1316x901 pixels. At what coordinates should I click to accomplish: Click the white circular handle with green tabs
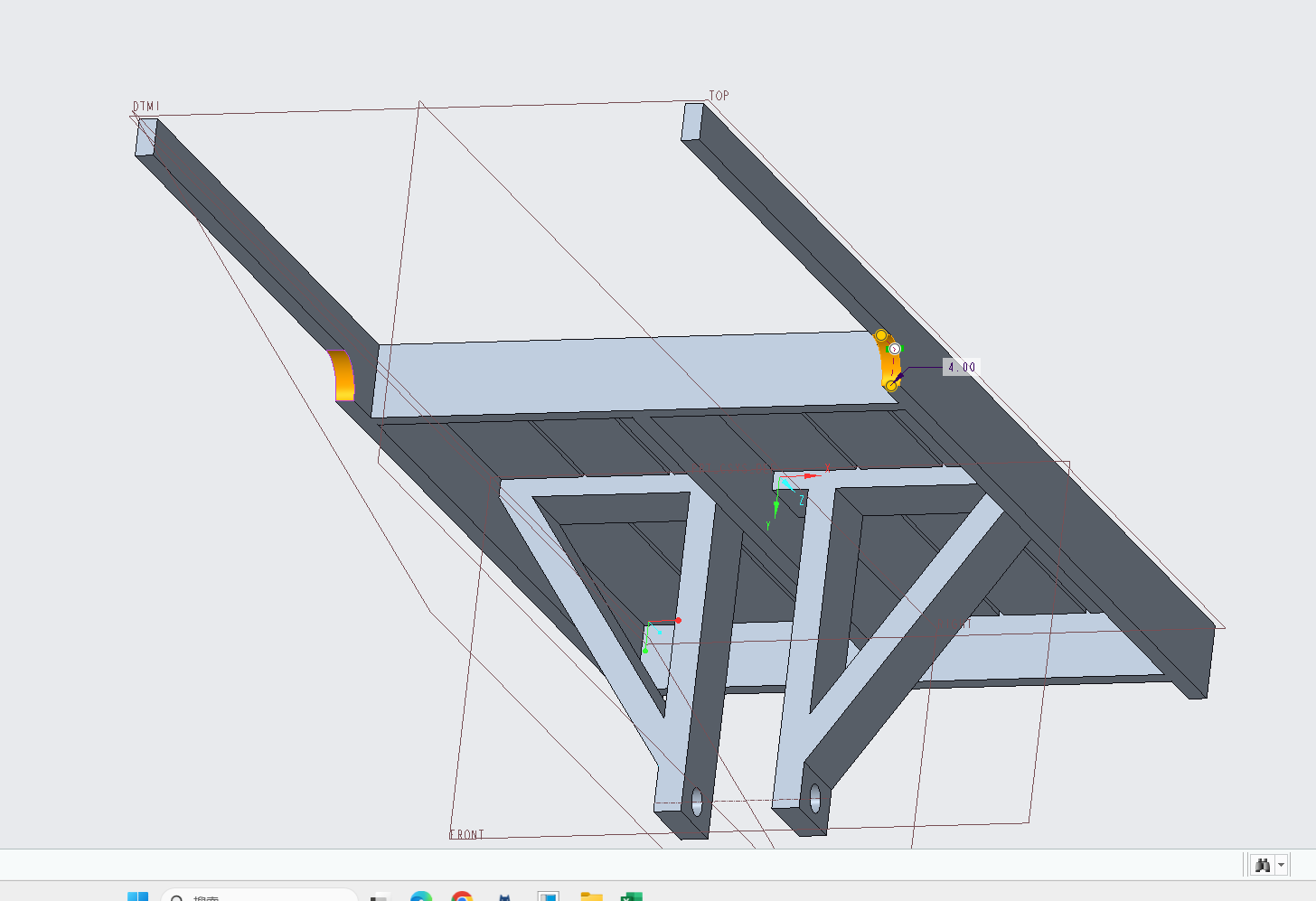point(895,349)
